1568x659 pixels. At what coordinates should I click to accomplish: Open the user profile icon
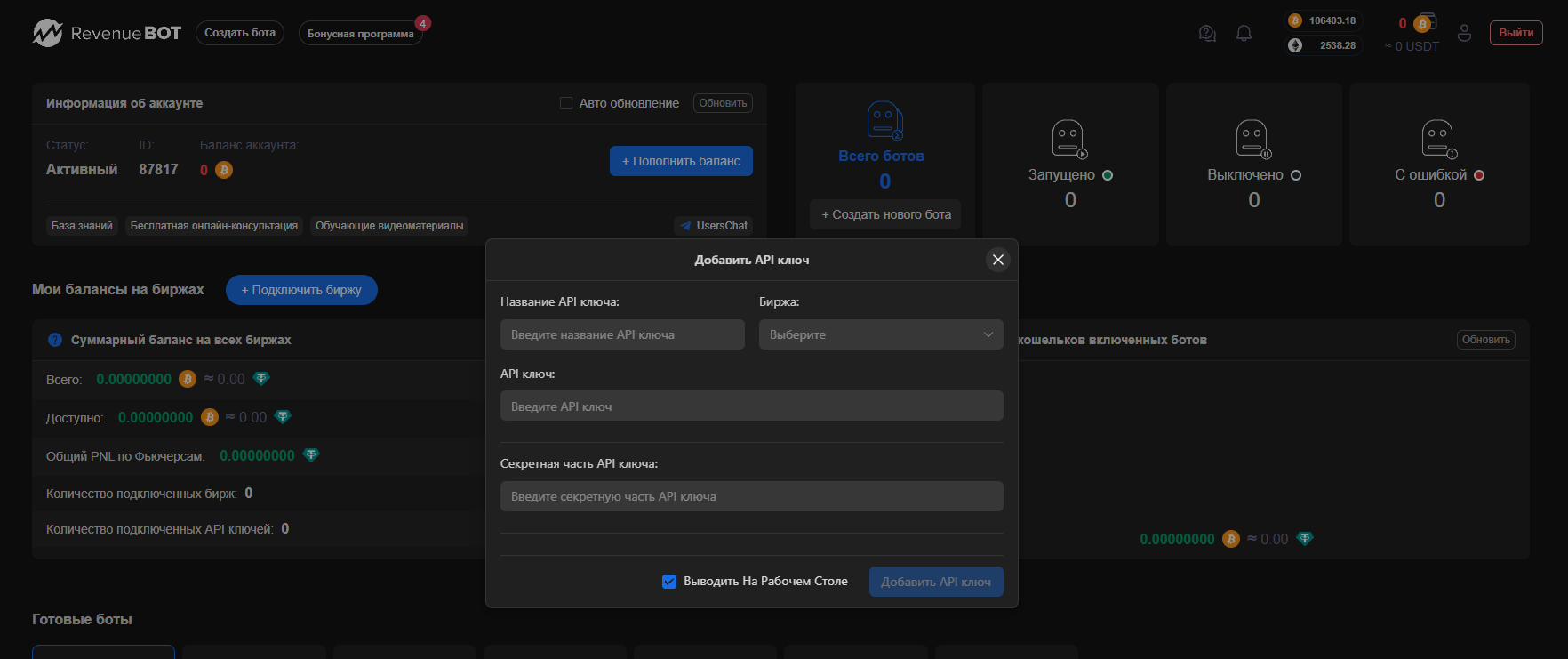pyautogui.click(x=1465, y=34)
